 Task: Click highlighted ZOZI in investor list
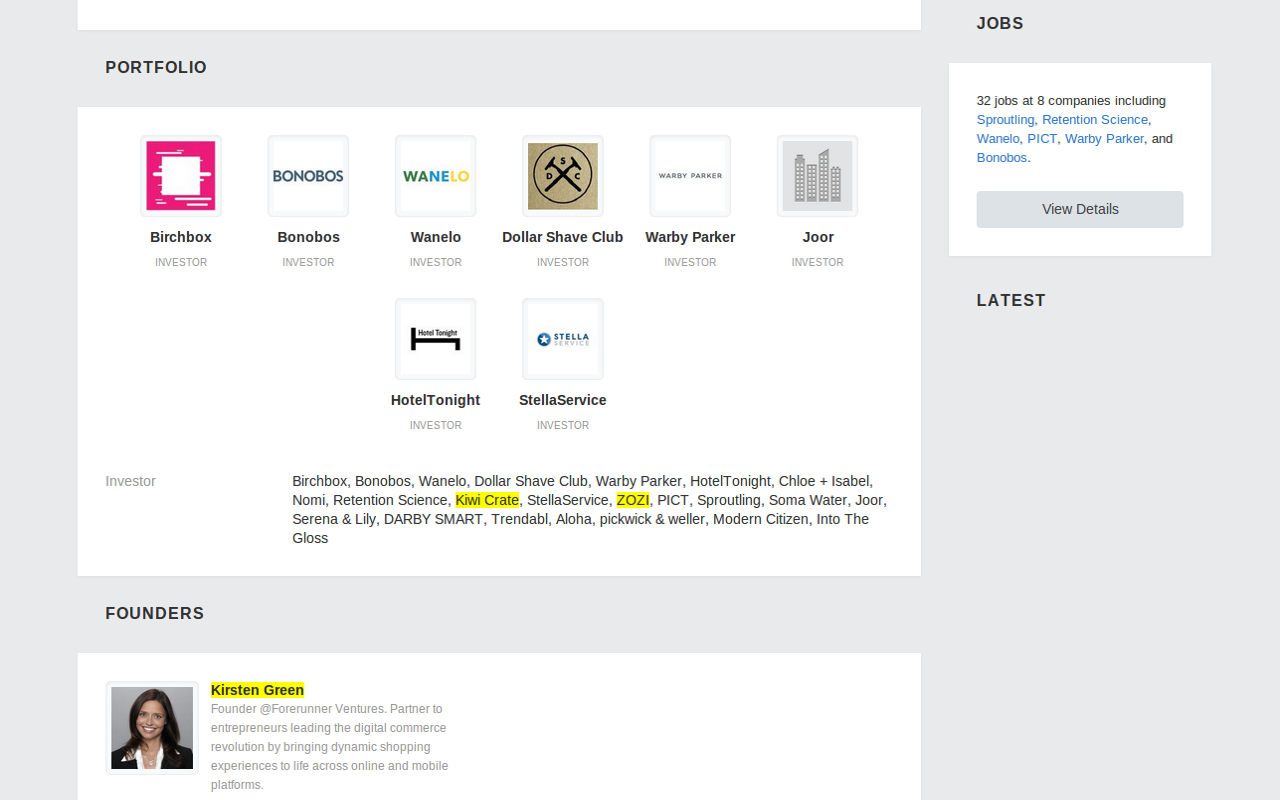[633, 500]
